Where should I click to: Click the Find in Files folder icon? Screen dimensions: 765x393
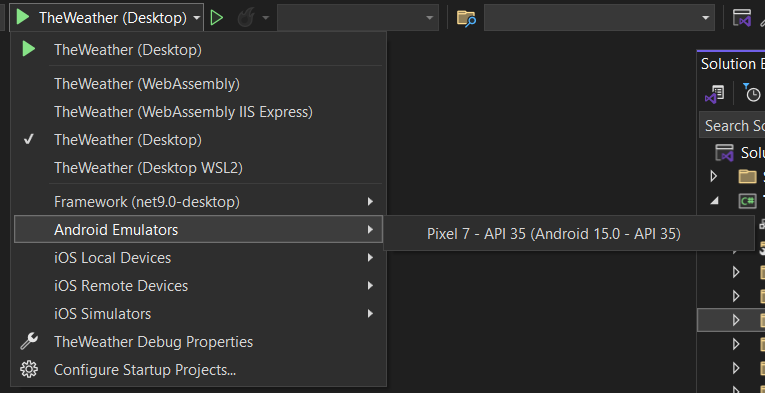[x=466, y=18]
